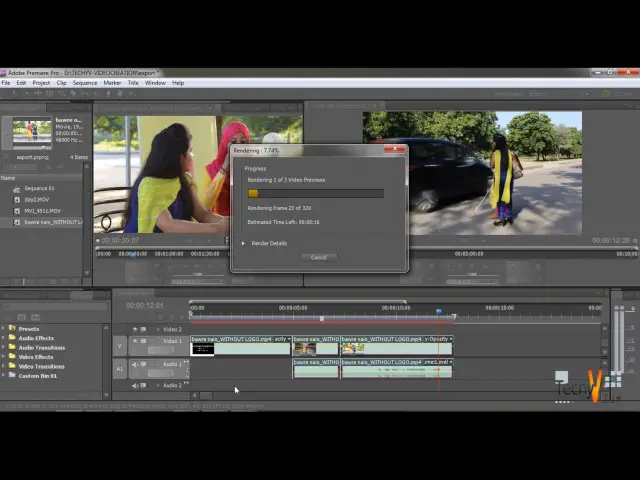This screenshot has height=480, width=640.
Task: Open the Window menu
Action: pyautogui.click(x=155, y=83)
